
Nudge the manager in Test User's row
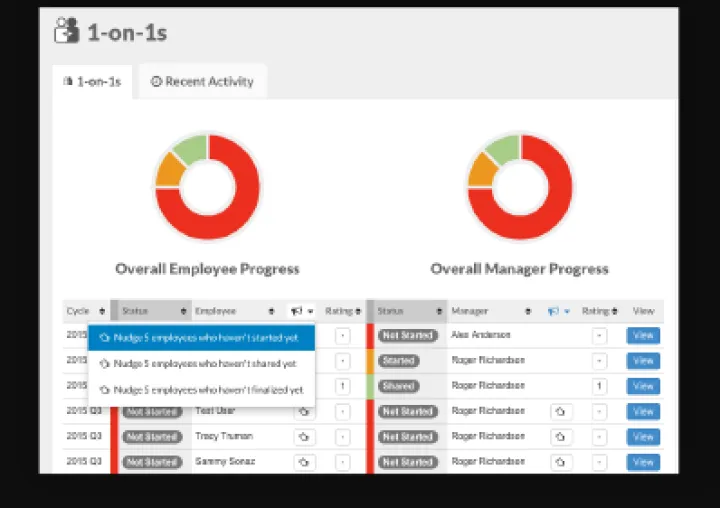click(x=561, y=412)
